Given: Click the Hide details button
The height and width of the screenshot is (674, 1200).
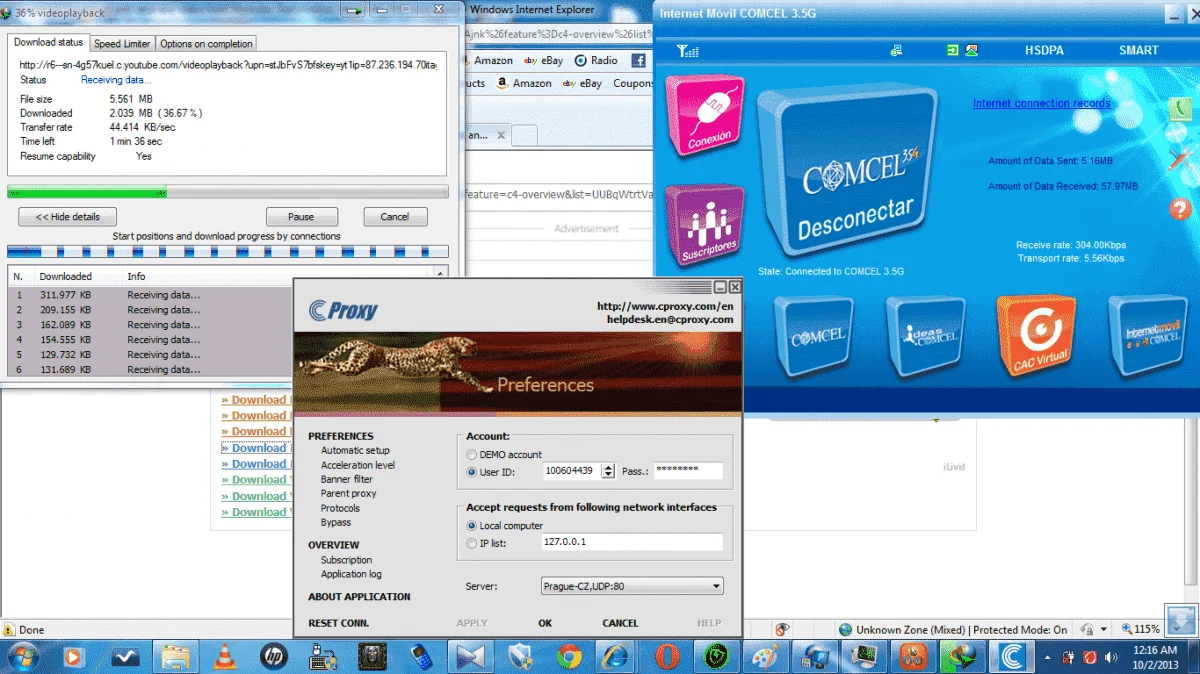Looking at the screenshot, I should coord(67,217).
